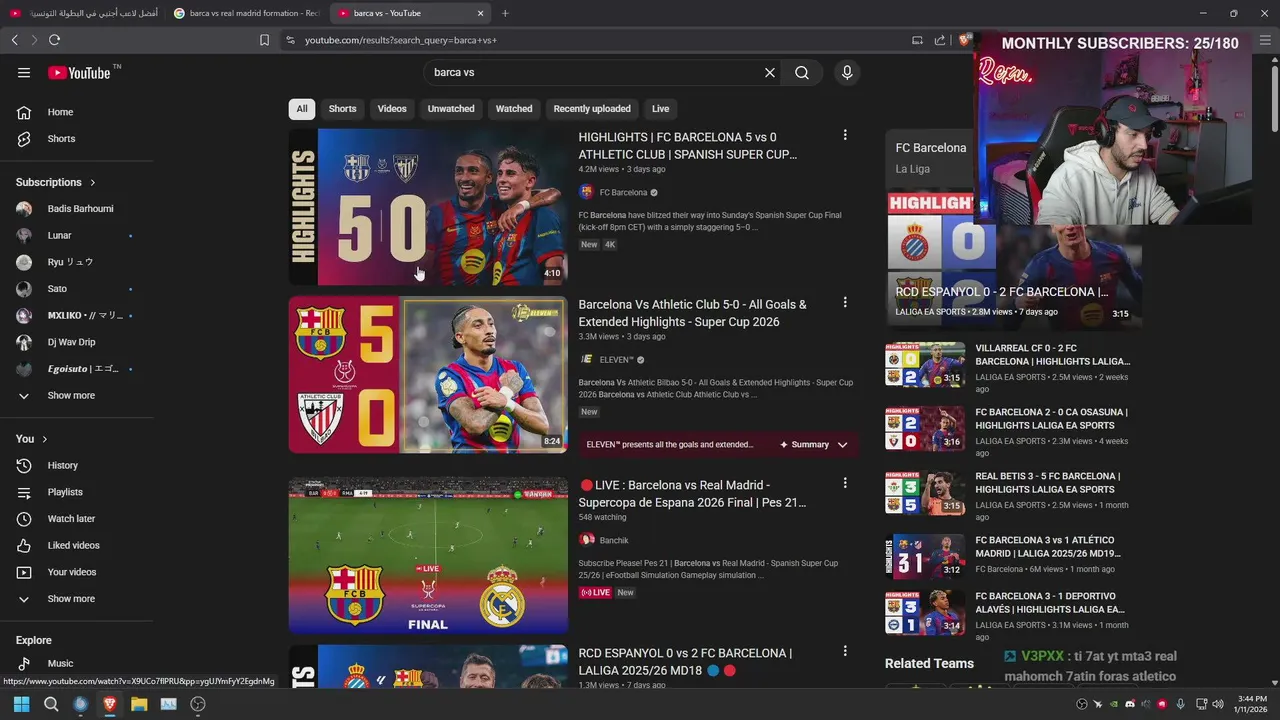This screenshot has height=720, width=1280.
Task: Open OBS Studio from taskbar
Action: (x=198, y=704)
